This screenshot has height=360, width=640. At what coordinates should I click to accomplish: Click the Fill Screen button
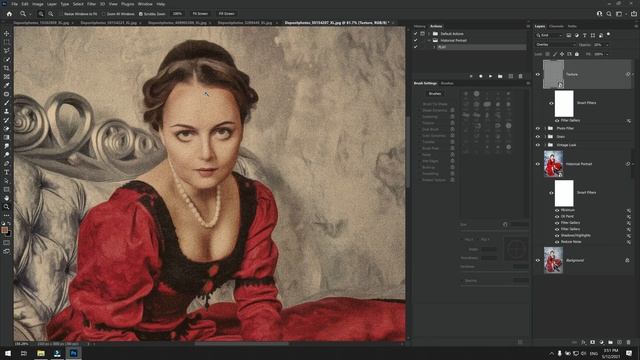coord(227,13)
